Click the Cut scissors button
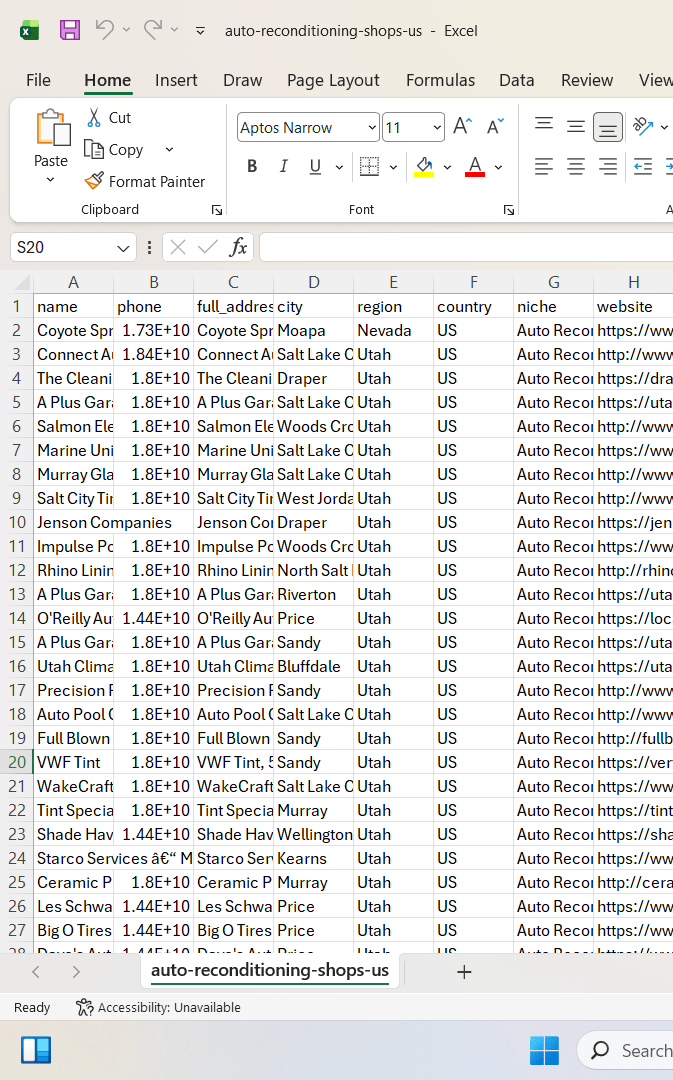The image size is (673, 1080). [x=109, y=118]
